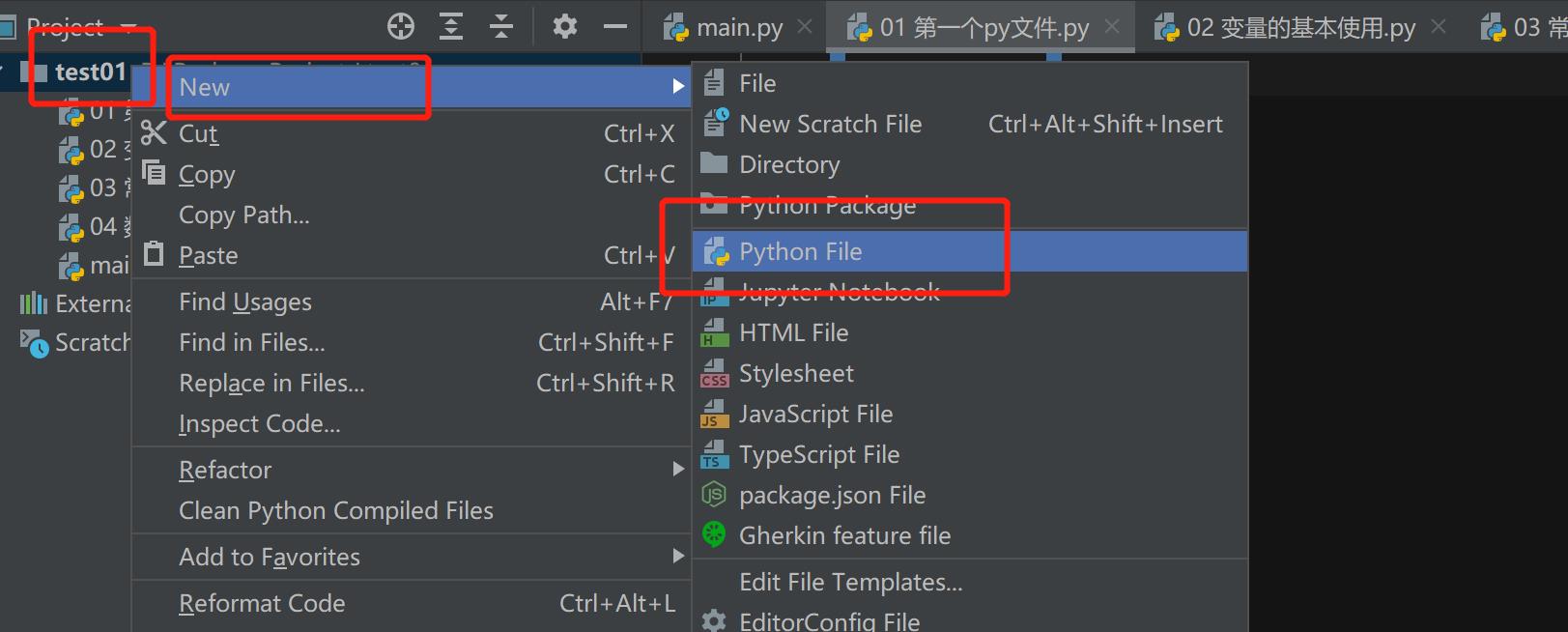
Task: Choose Python Package in New submenu
Action: point(970,205)
